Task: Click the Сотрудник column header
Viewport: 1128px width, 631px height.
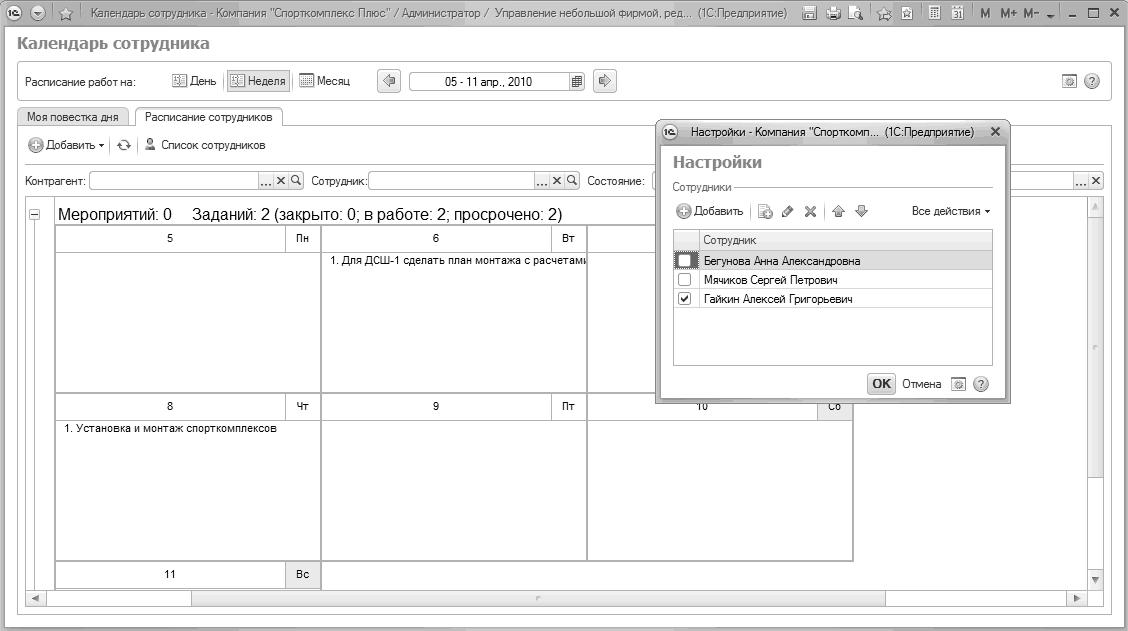Action: [x=845, y=240]
